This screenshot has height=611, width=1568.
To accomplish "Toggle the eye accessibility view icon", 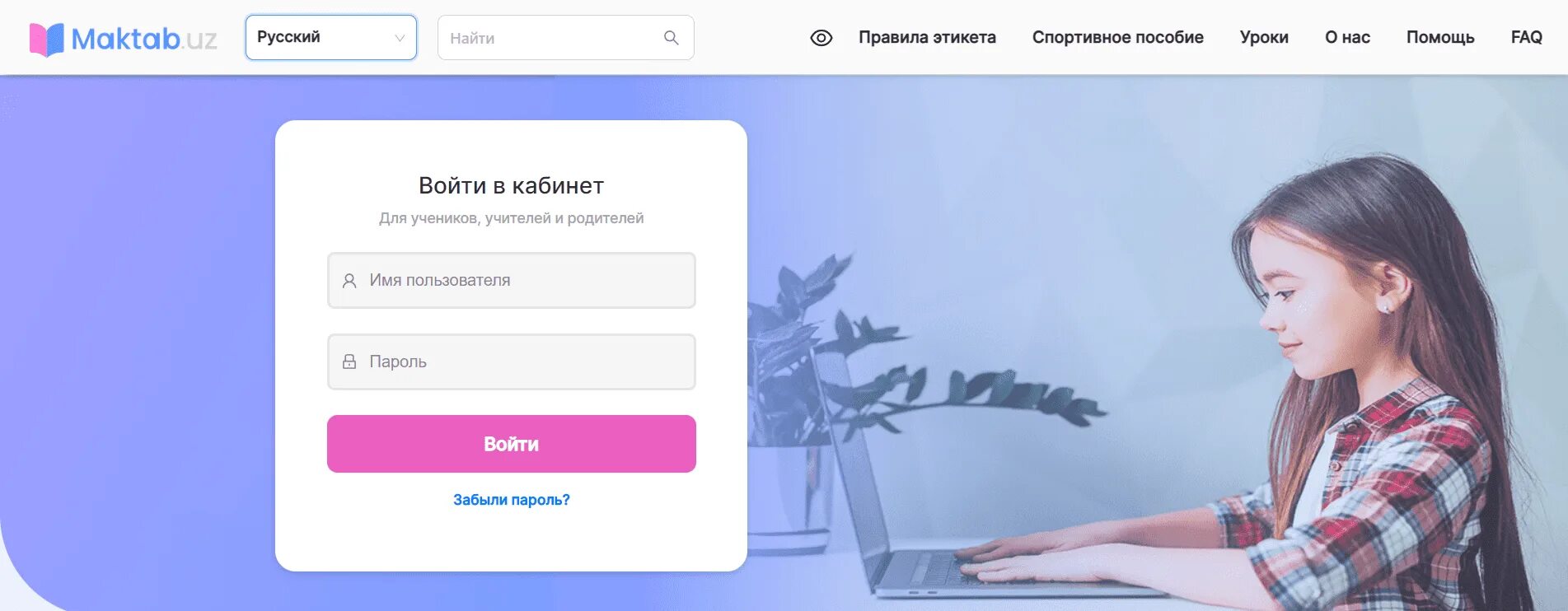I will (821, 38).
